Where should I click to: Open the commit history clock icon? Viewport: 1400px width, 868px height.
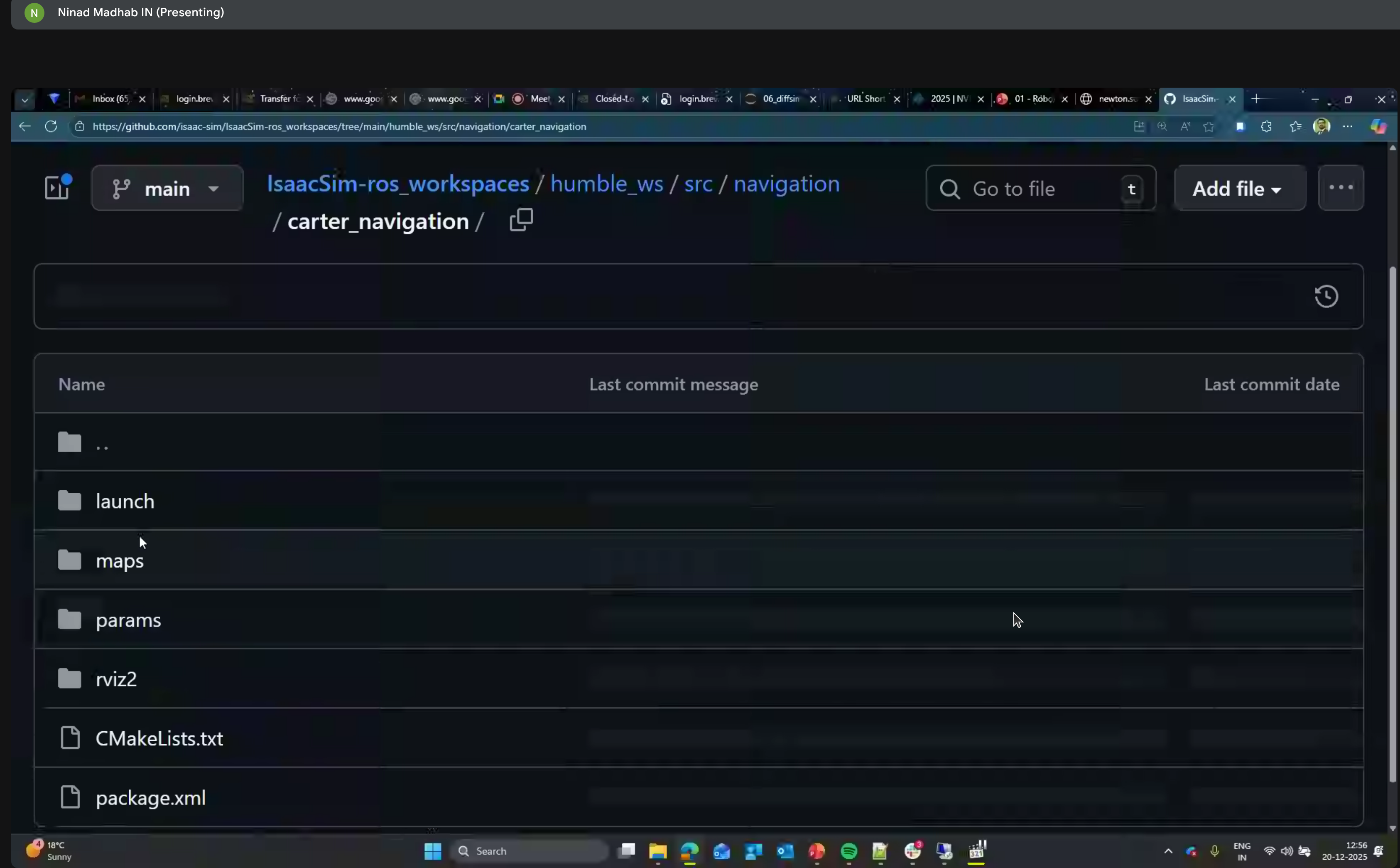click(1326, 296)
